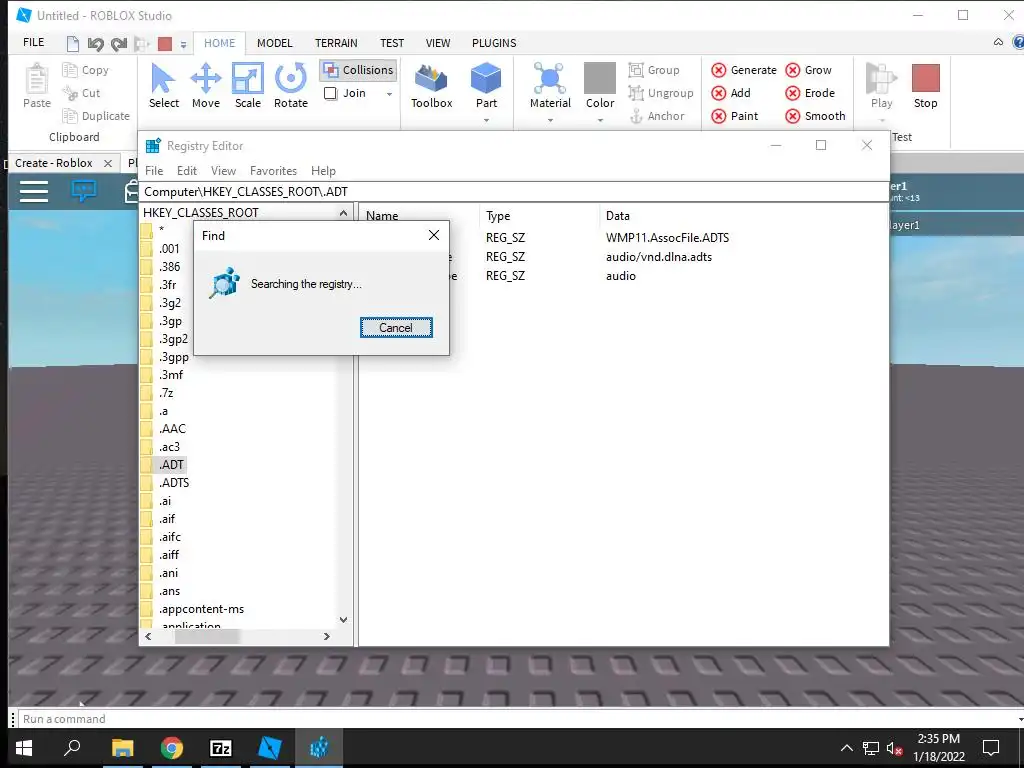Select the .appcontent-ms registry key
Viewport: 1024px width, 768px height.
(x=201, y=609)
